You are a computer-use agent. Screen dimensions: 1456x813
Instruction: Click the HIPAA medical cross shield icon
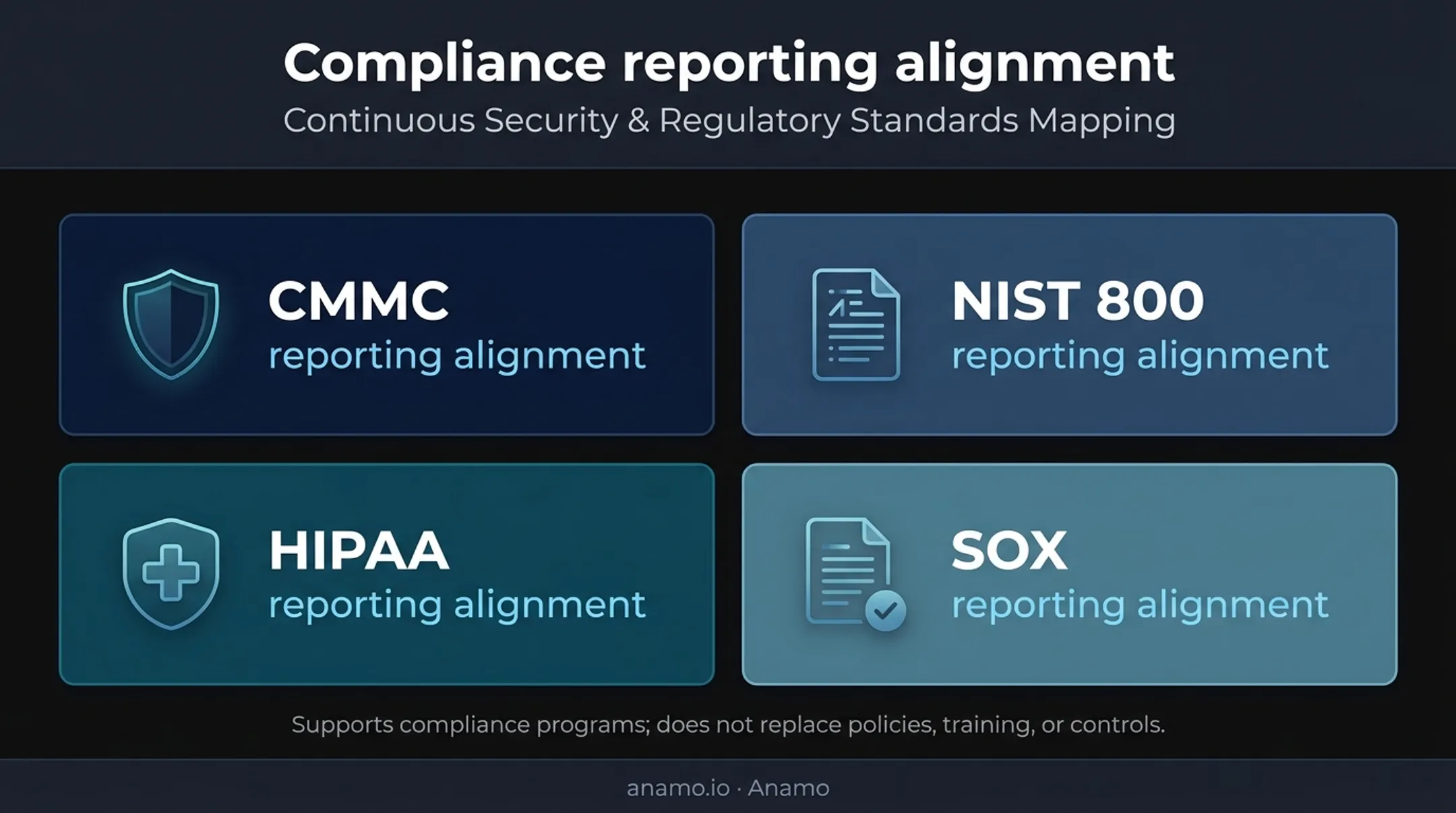click(x=171, y=574)
